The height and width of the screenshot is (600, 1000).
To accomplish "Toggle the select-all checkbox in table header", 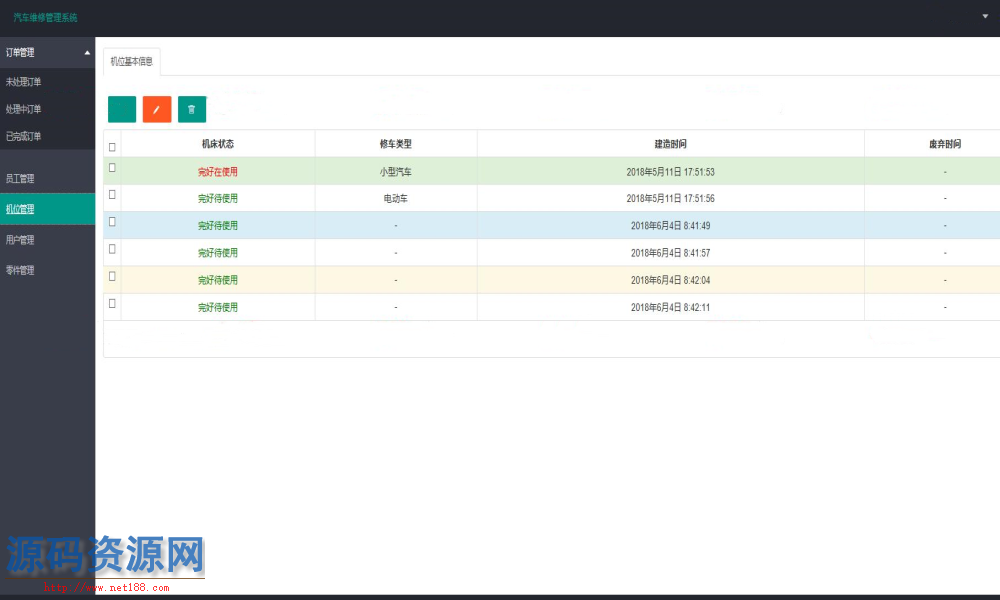I will 112,146.
